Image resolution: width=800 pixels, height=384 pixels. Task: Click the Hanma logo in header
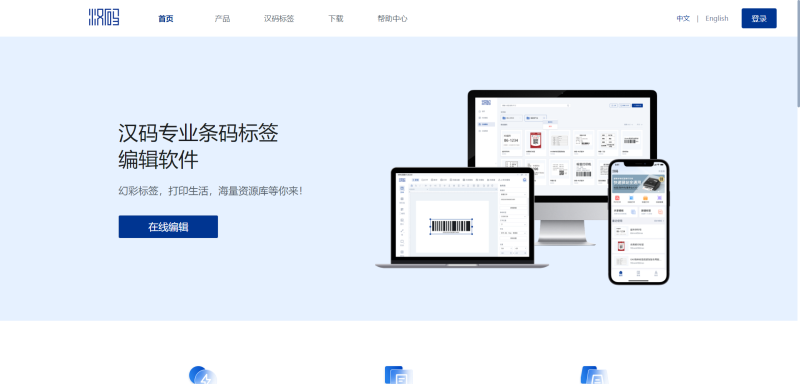click(x=104, y=18)
